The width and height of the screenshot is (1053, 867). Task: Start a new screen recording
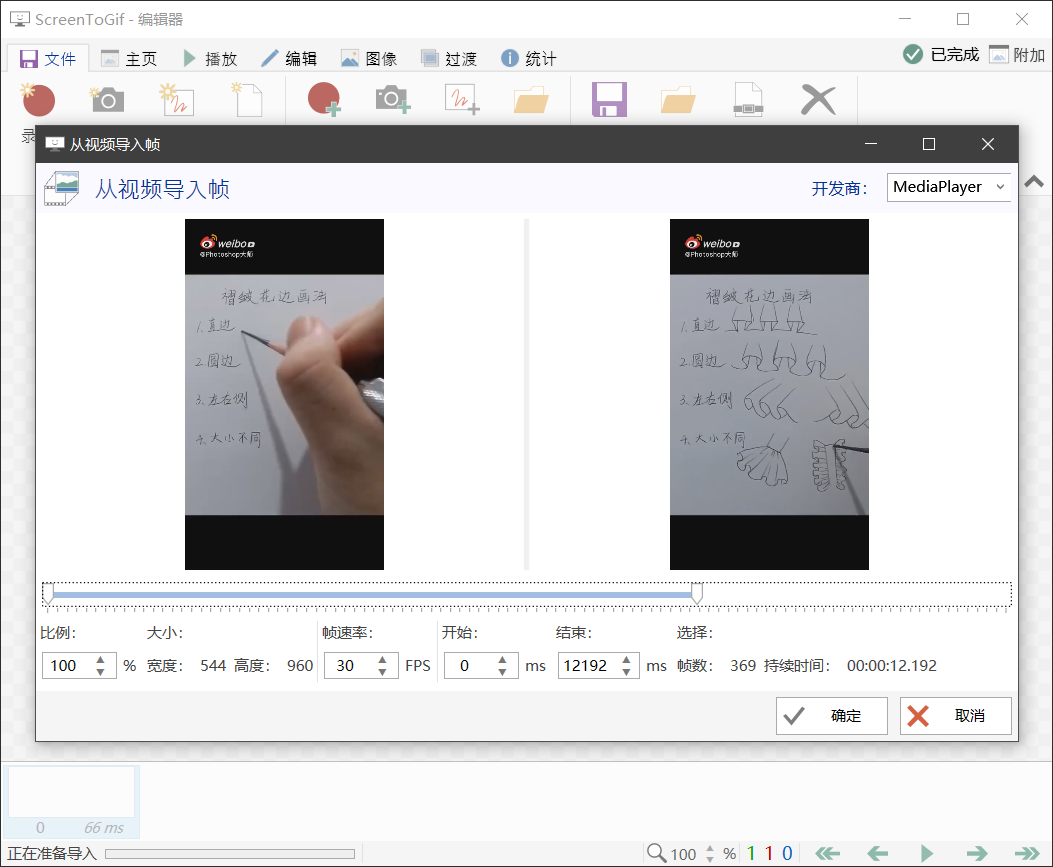38,100
